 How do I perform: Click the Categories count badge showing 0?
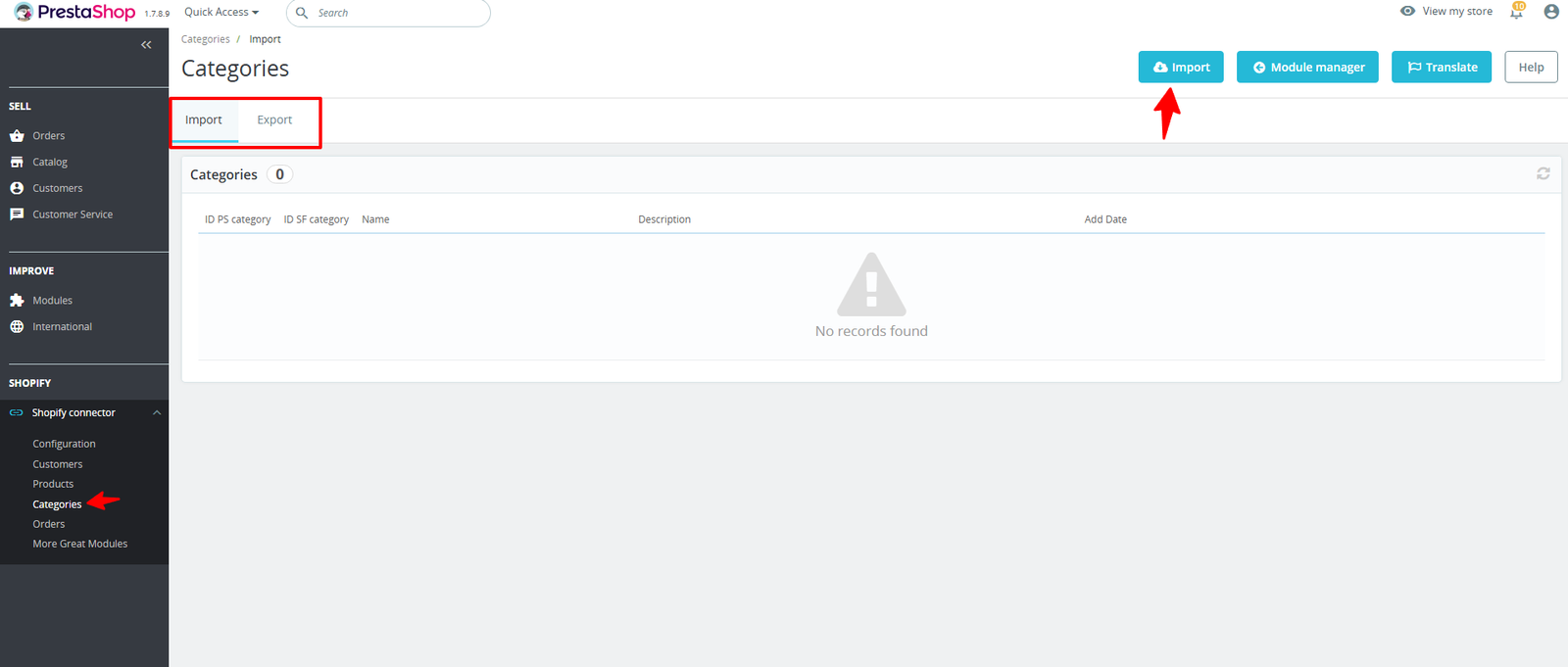pyautogui.click(x=279, y=174)
